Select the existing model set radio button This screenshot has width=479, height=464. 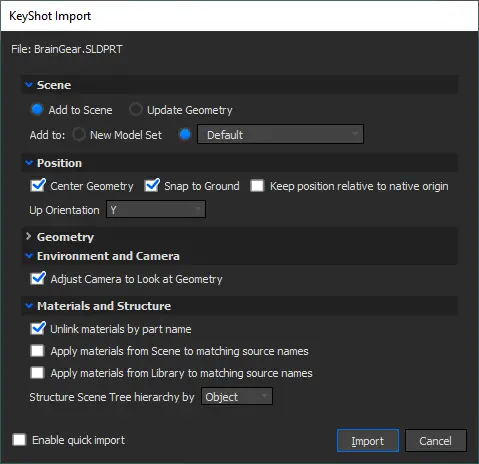click(185, 135)
